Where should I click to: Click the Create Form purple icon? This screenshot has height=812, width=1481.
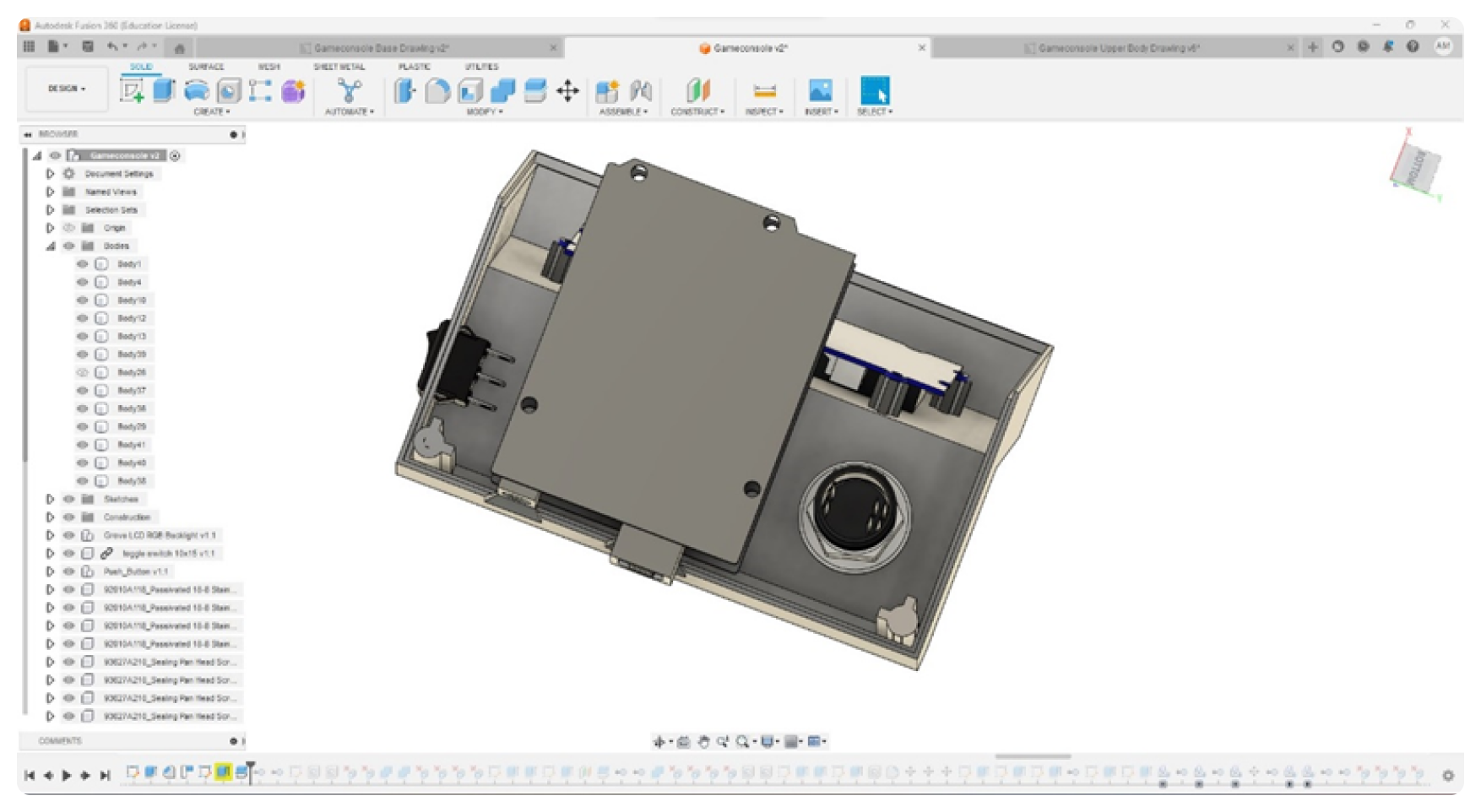coord(293,90)
